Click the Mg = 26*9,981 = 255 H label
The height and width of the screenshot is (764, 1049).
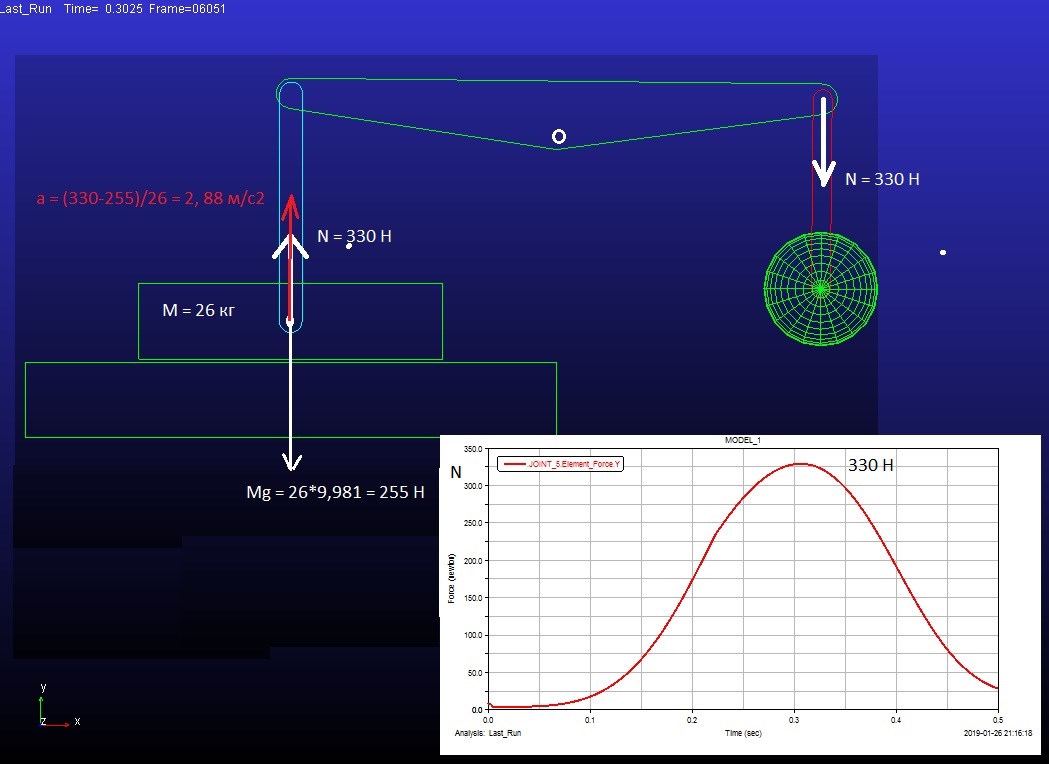coord(335,492)
